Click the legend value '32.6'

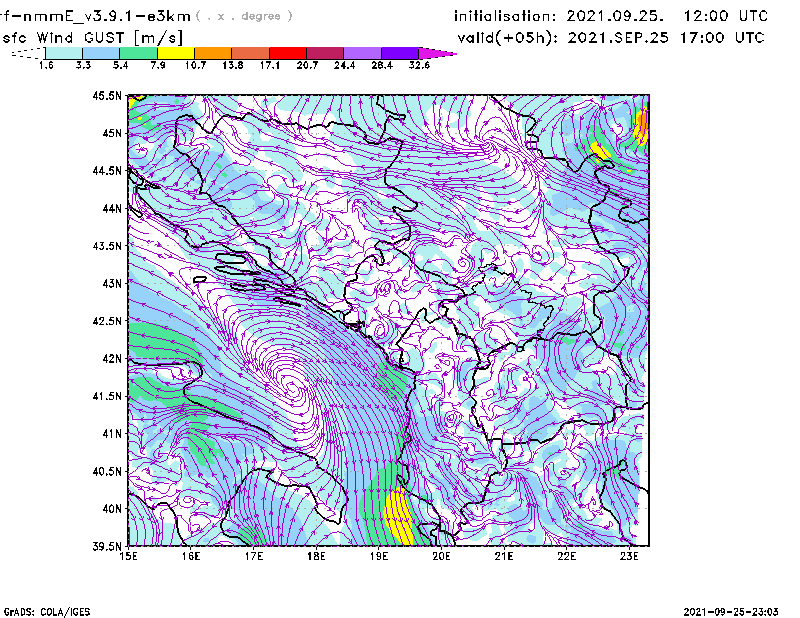click(x=419, y=65)
